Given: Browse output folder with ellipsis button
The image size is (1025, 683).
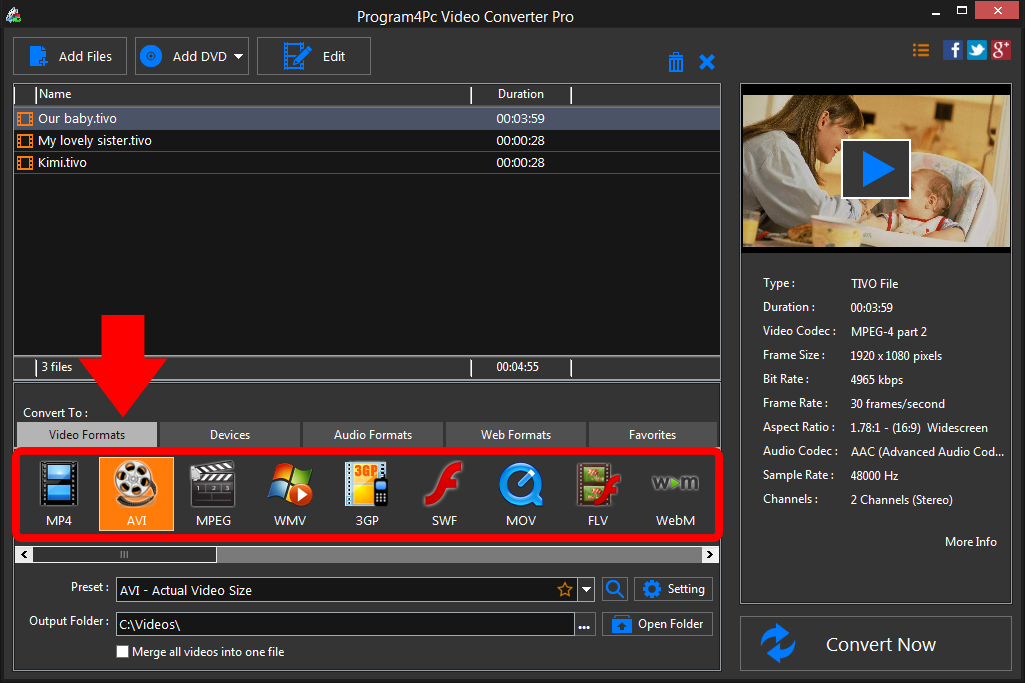Looking at the screenshot, I should [x=584, y=624].
